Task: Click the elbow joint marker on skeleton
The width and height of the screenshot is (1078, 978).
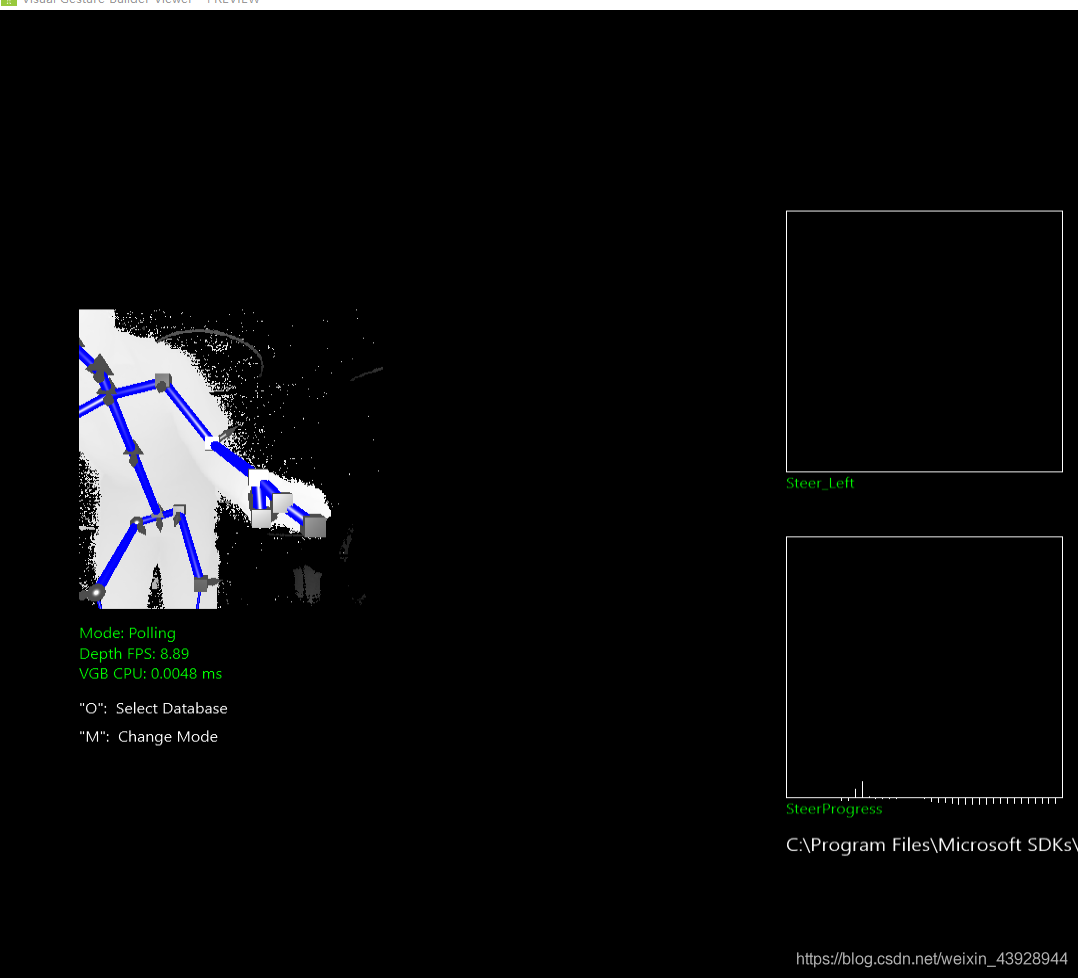Action: (x=210, y=444)
